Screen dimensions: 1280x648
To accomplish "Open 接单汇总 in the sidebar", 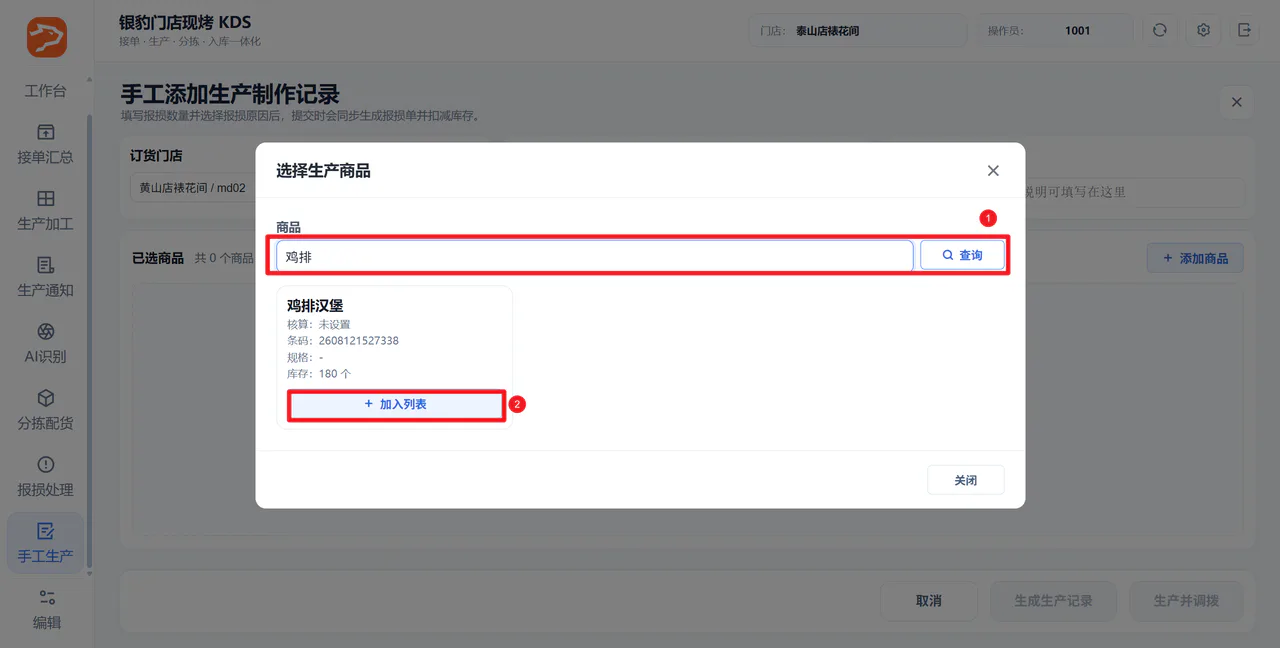I will click(45, 144).
